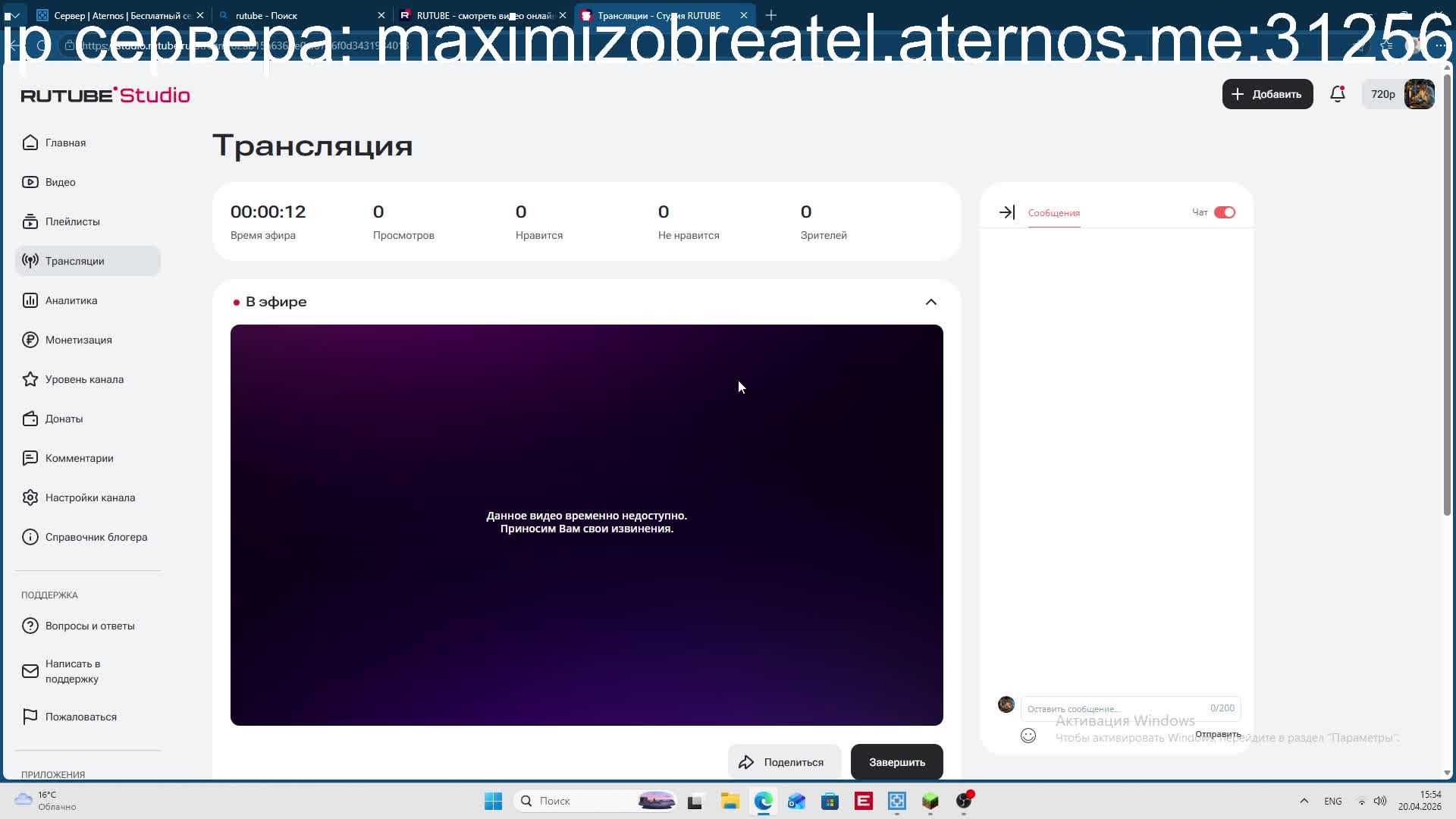This screenshot has width=1456, height=819.
Task: Click the Завершить stream button
Action: (896, 762)
